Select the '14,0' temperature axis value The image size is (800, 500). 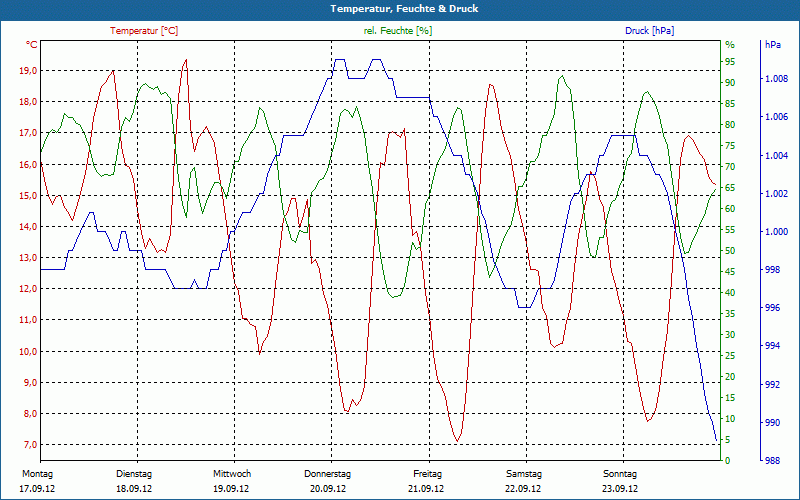pyautogui.click(x=28, y=227)
